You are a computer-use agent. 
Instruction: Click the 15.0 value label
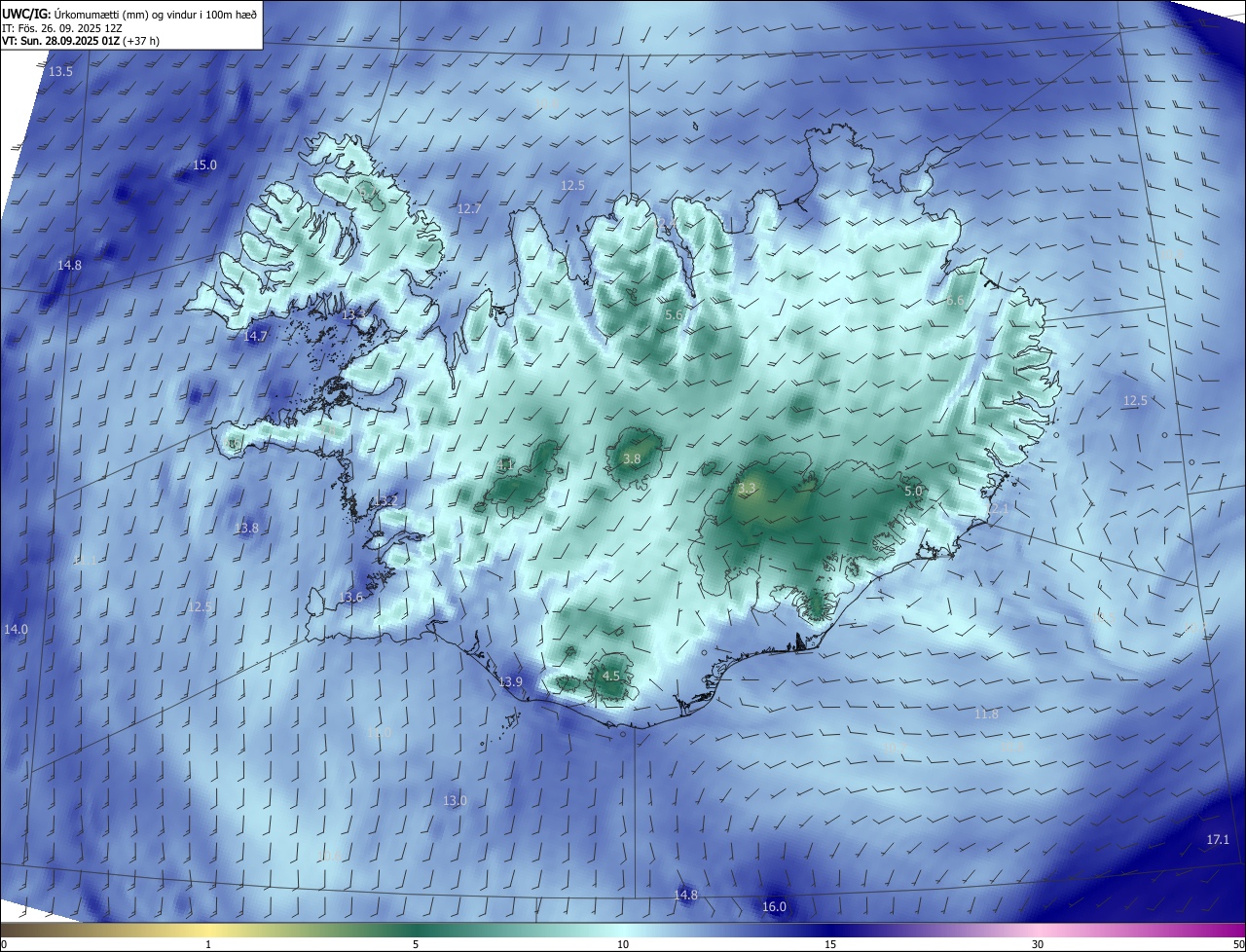(x=204, y=165)
